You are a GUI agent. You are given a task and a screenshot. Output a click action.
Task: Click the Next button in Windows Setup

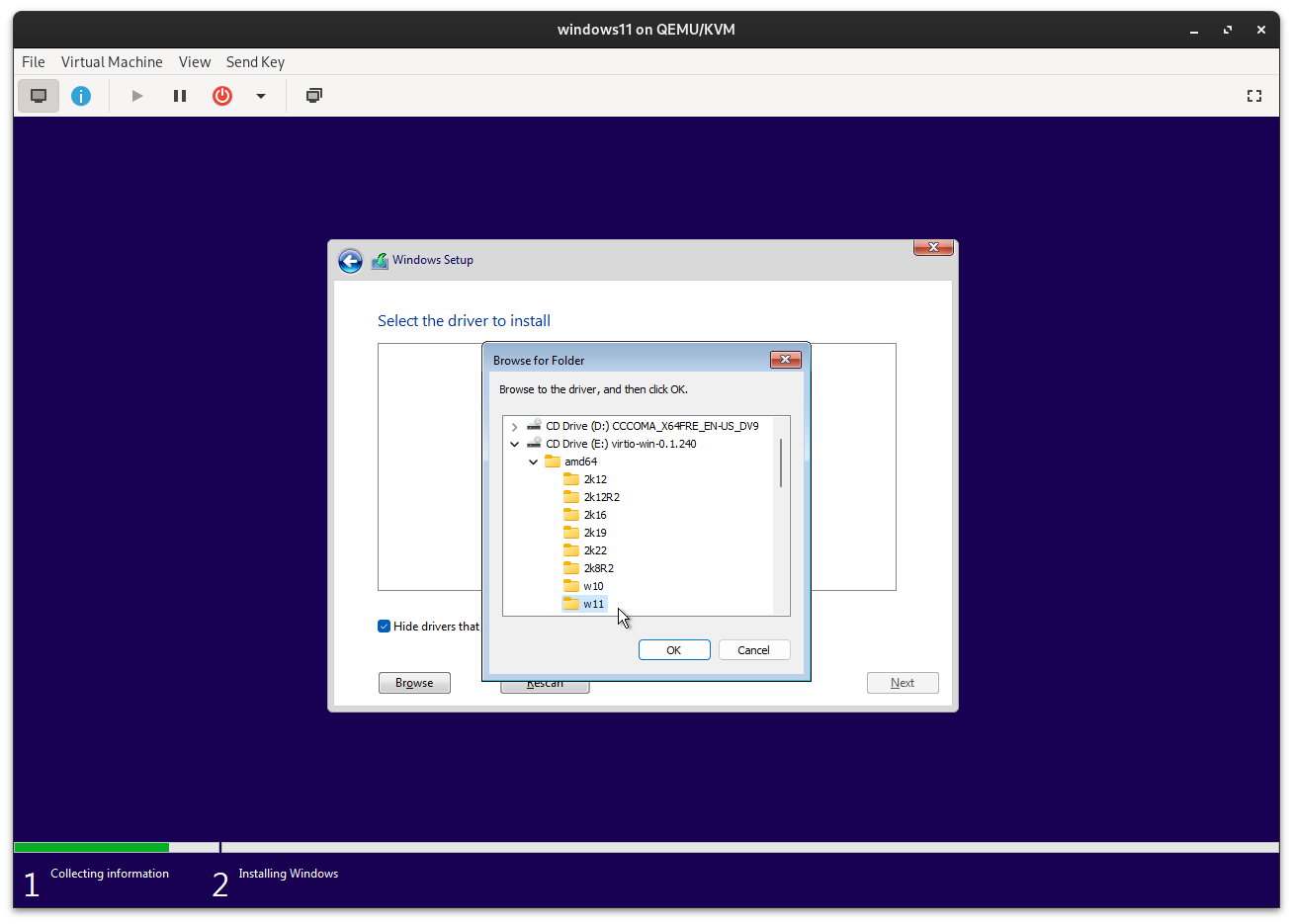[903, 683]
